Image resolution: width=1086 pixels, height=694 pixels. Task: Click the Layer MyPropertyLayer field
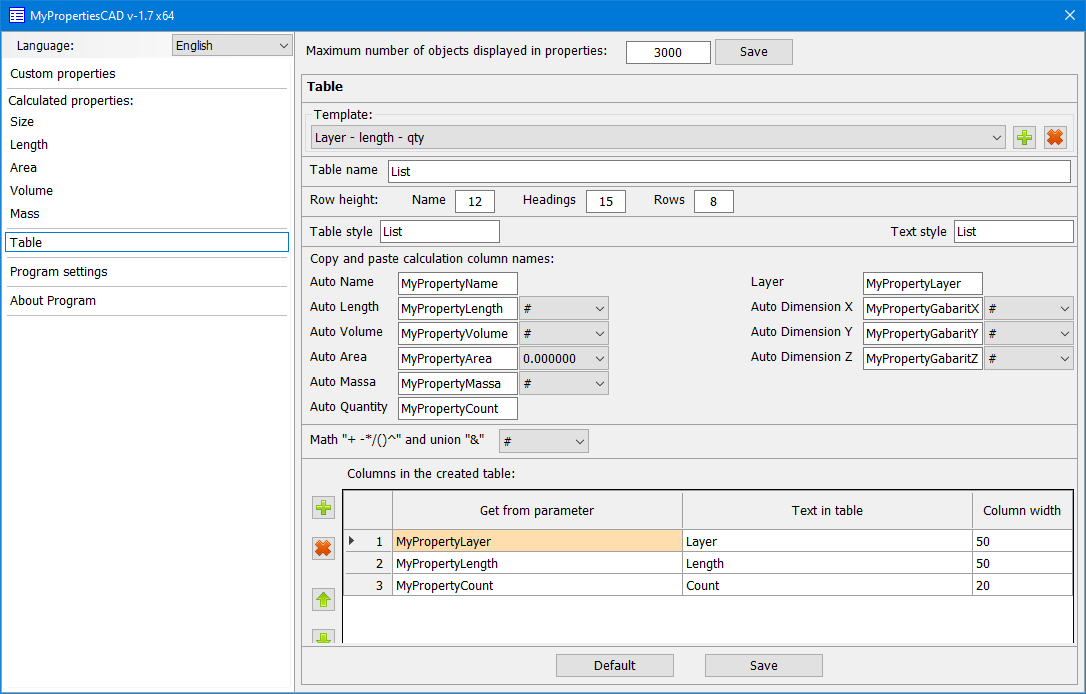click(923, 284)
